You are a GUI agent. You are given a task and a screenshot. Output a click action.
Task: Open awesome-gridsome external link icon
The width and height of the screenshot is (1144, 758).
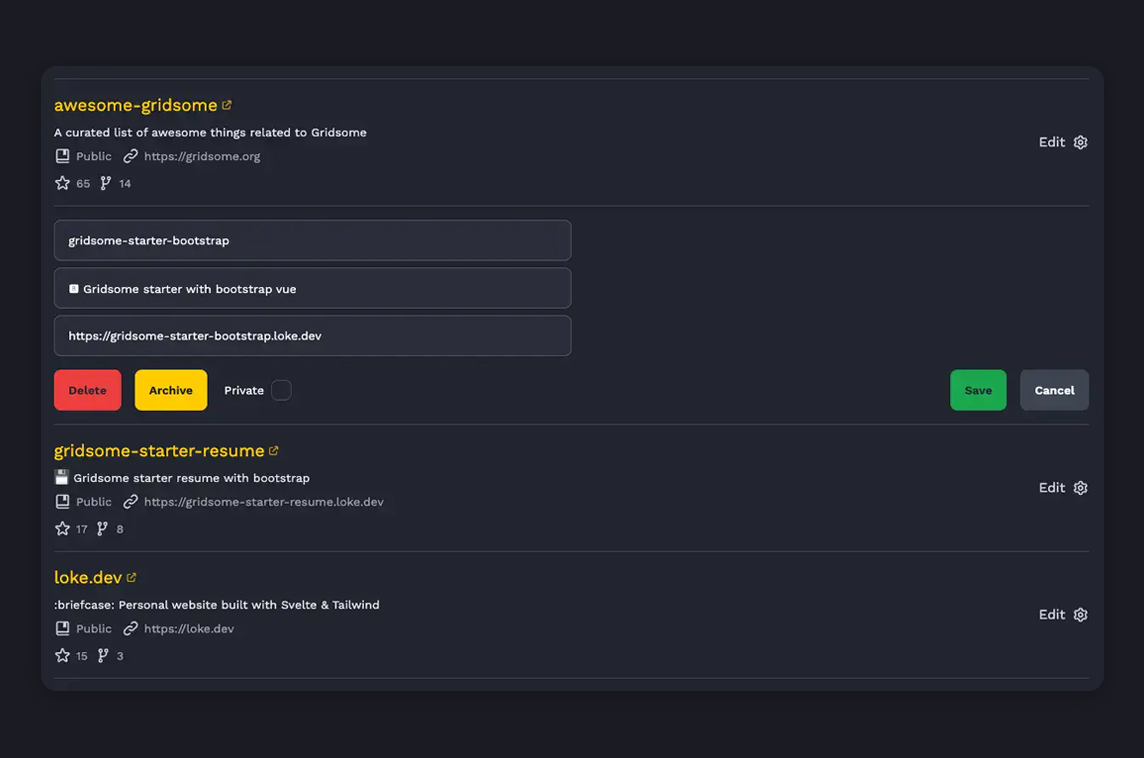227,105
